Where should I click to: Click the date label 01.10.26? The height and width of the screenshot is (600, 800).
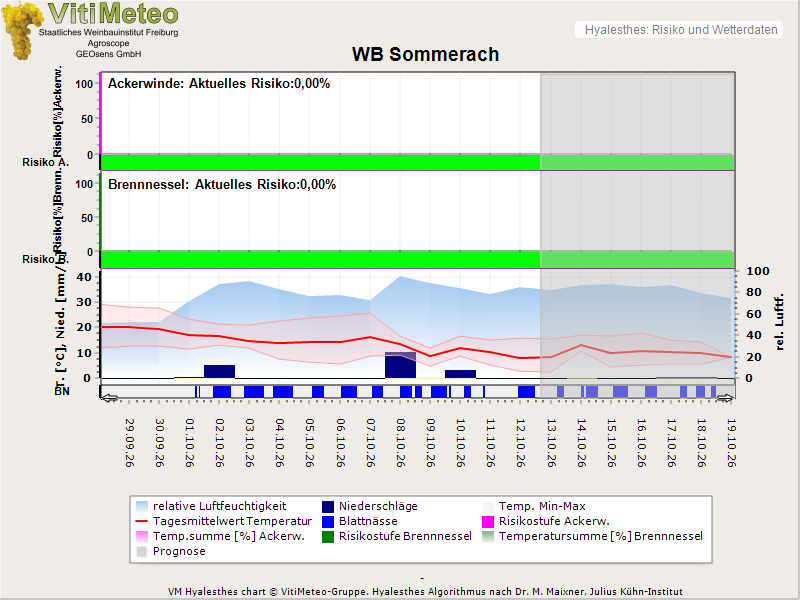(190, 443)
